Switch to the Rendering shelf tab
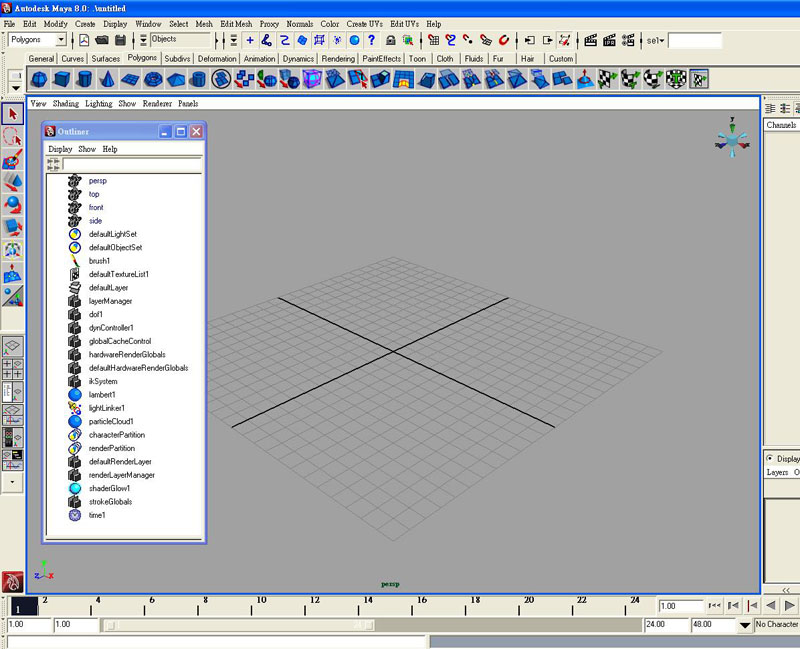The image size is (800, 649). coord(338,59)
